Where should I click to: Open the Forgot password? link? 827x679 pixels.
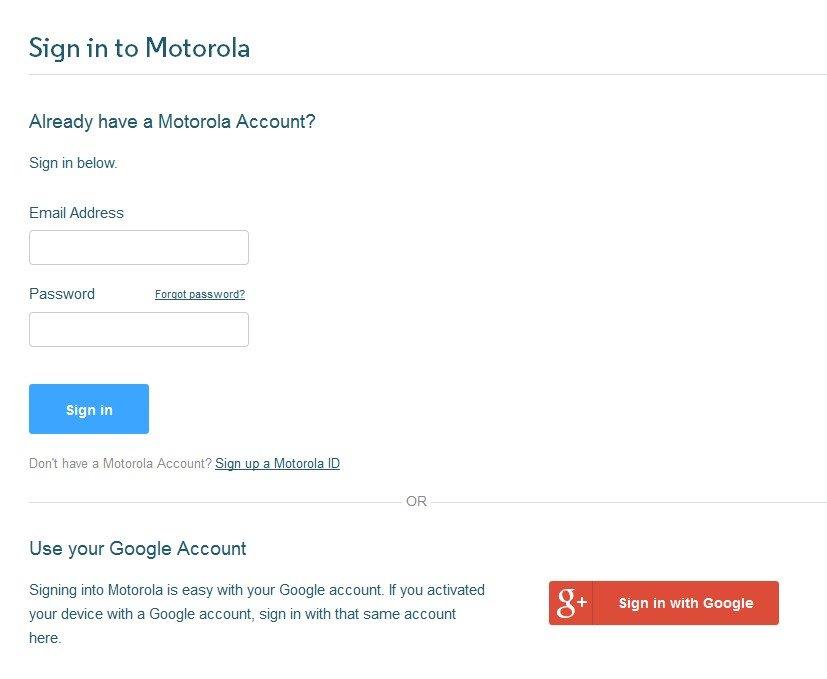tap(200, 295)
